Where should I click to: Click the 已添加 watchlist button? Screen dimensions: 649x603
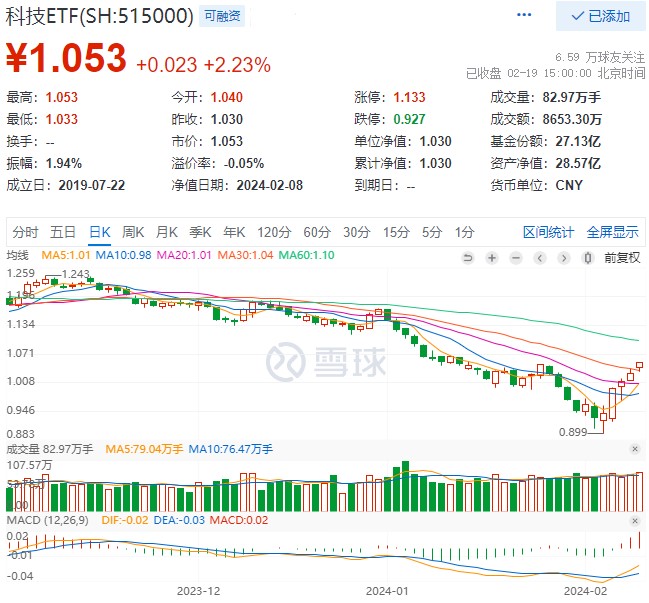pyautogui.click(x=601, y=16)
